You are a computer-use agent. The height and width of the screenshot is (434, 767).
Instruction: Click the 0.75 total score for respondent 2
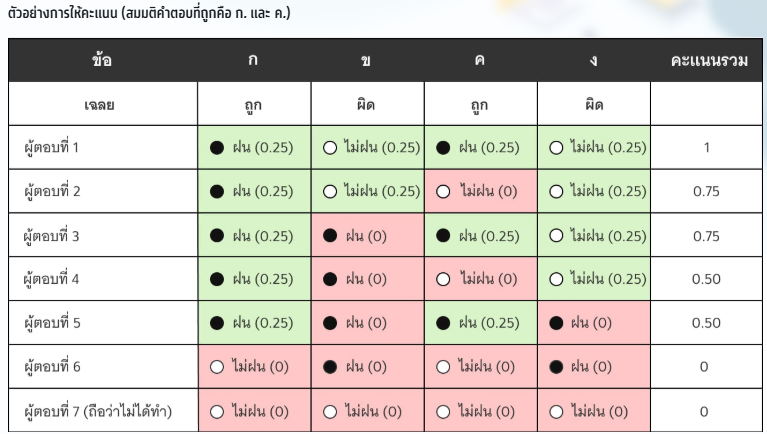point(706,192)
